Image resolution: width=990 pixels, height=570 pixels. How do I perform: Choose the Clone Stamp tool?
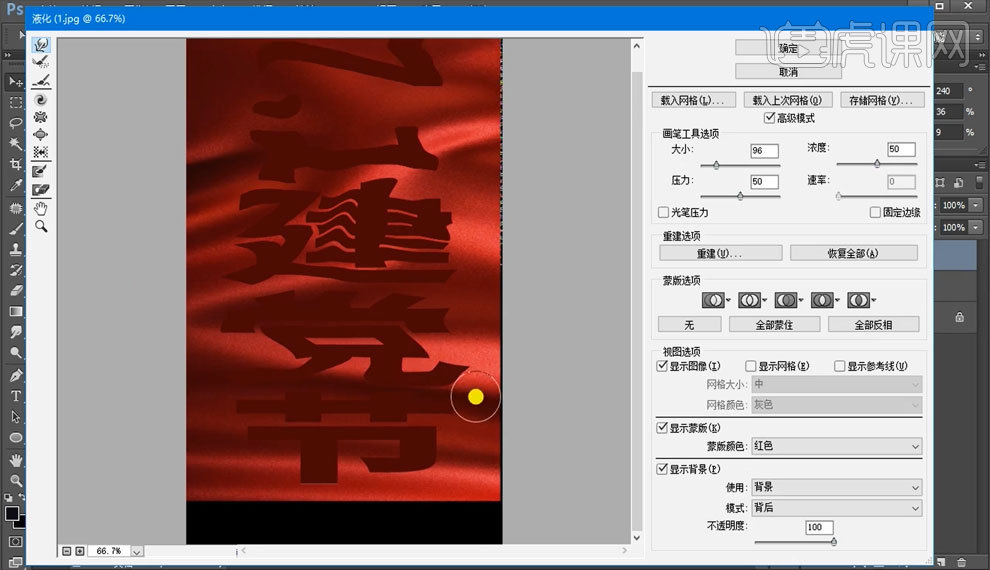15,249
